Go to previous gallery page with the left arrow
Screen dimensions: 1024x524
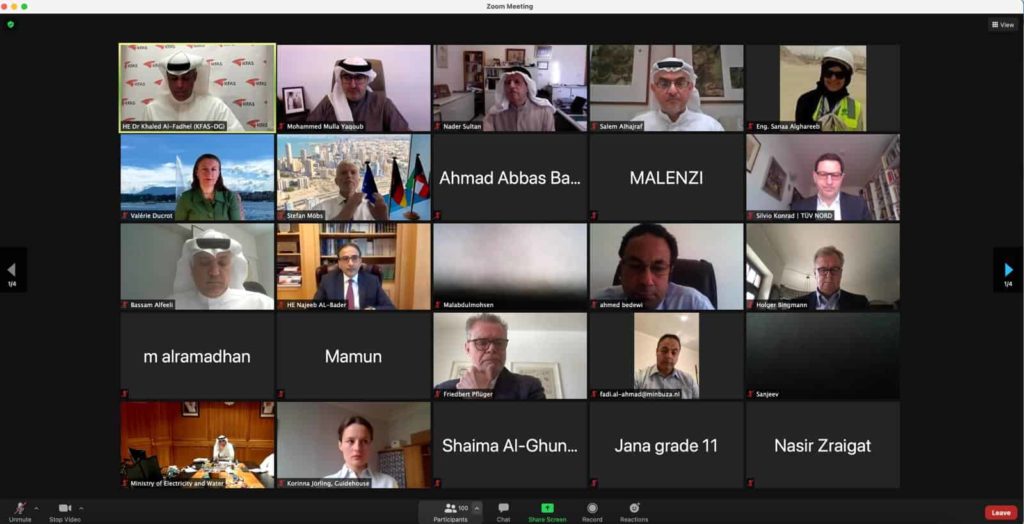coord(12,269)
